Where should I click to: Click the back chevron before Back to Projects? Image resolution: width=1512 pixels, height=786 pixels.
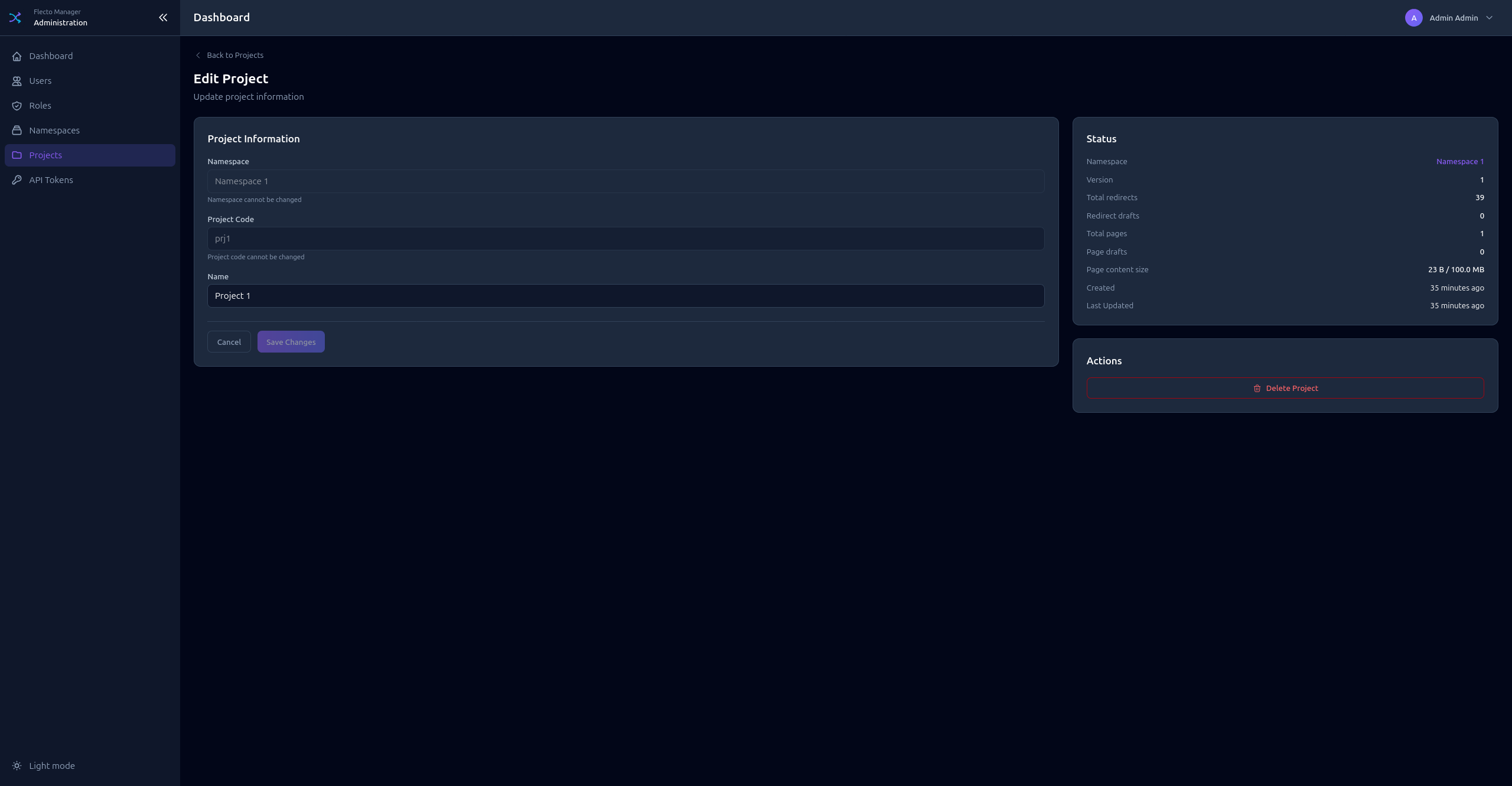[x=198, y=55]
